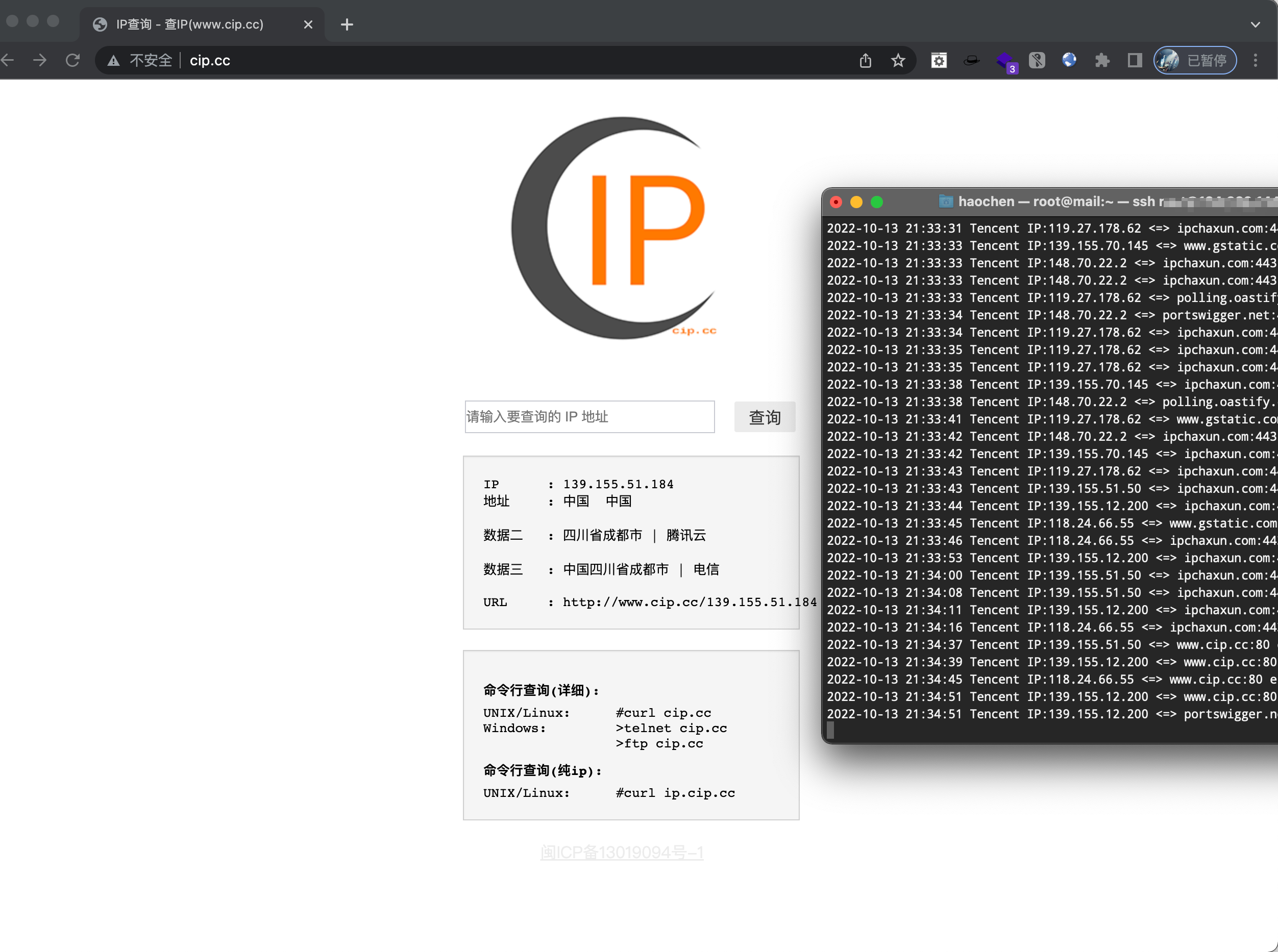Viewport: 1278px width, 952px height.
Task: Click the >telnet cip.cc command text
Action: coord(672,729)
